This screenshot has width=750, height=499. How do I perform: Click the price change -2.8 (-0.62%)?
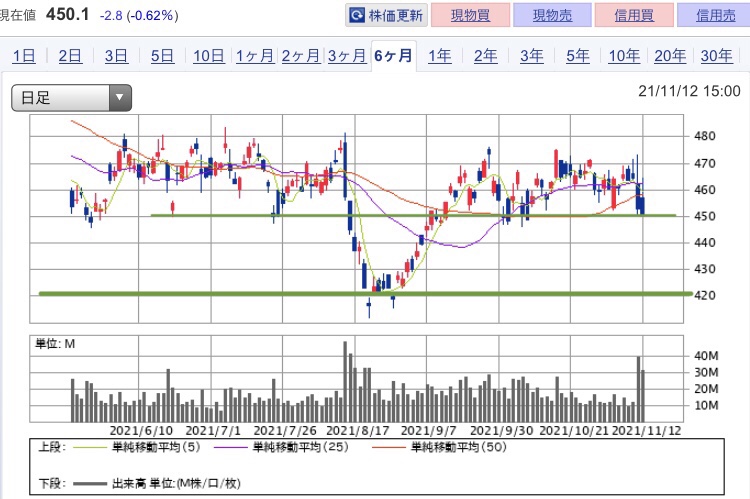[139, 16]
